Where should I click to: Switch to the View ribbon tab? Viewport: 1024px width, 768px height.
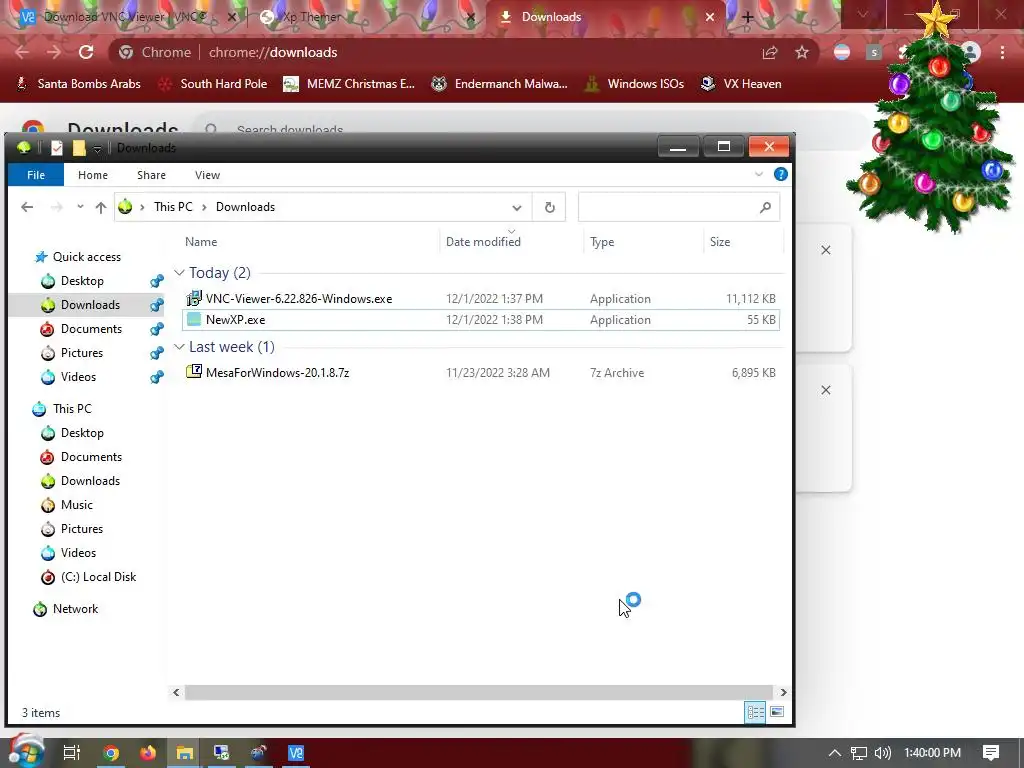207,175
